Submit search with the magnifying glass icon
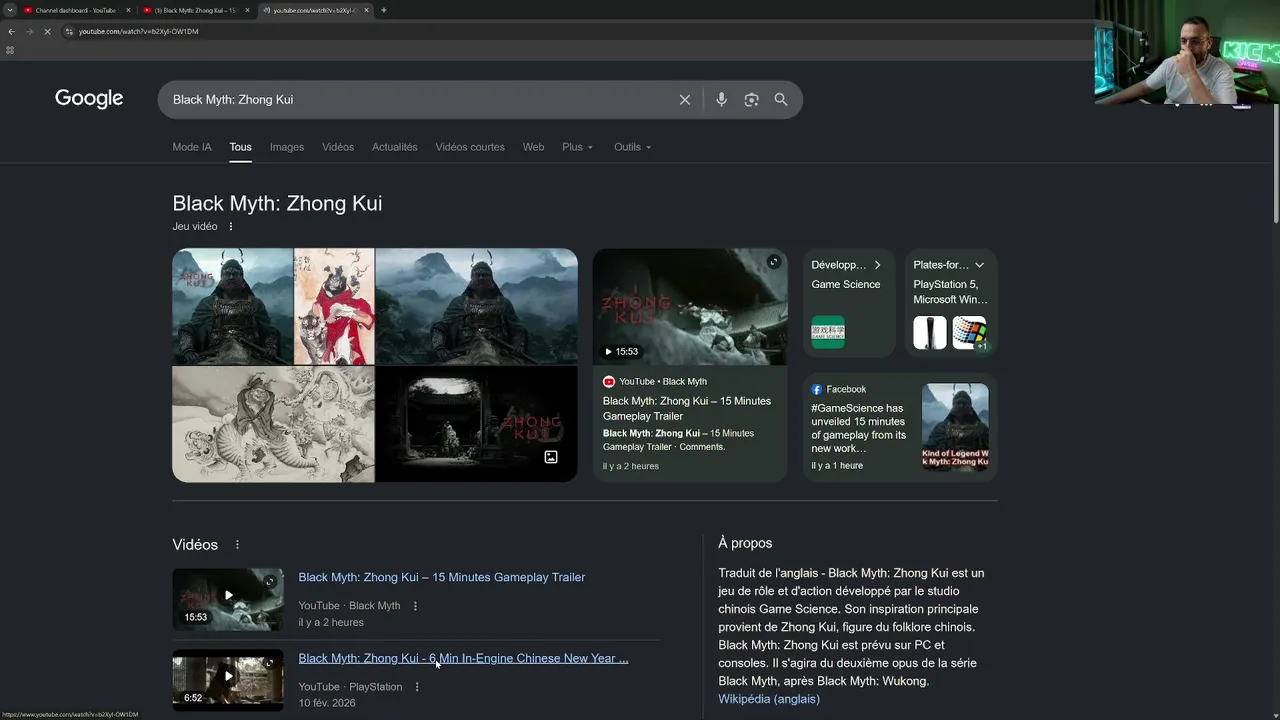 pyautogui.click(x=781, y=100)
